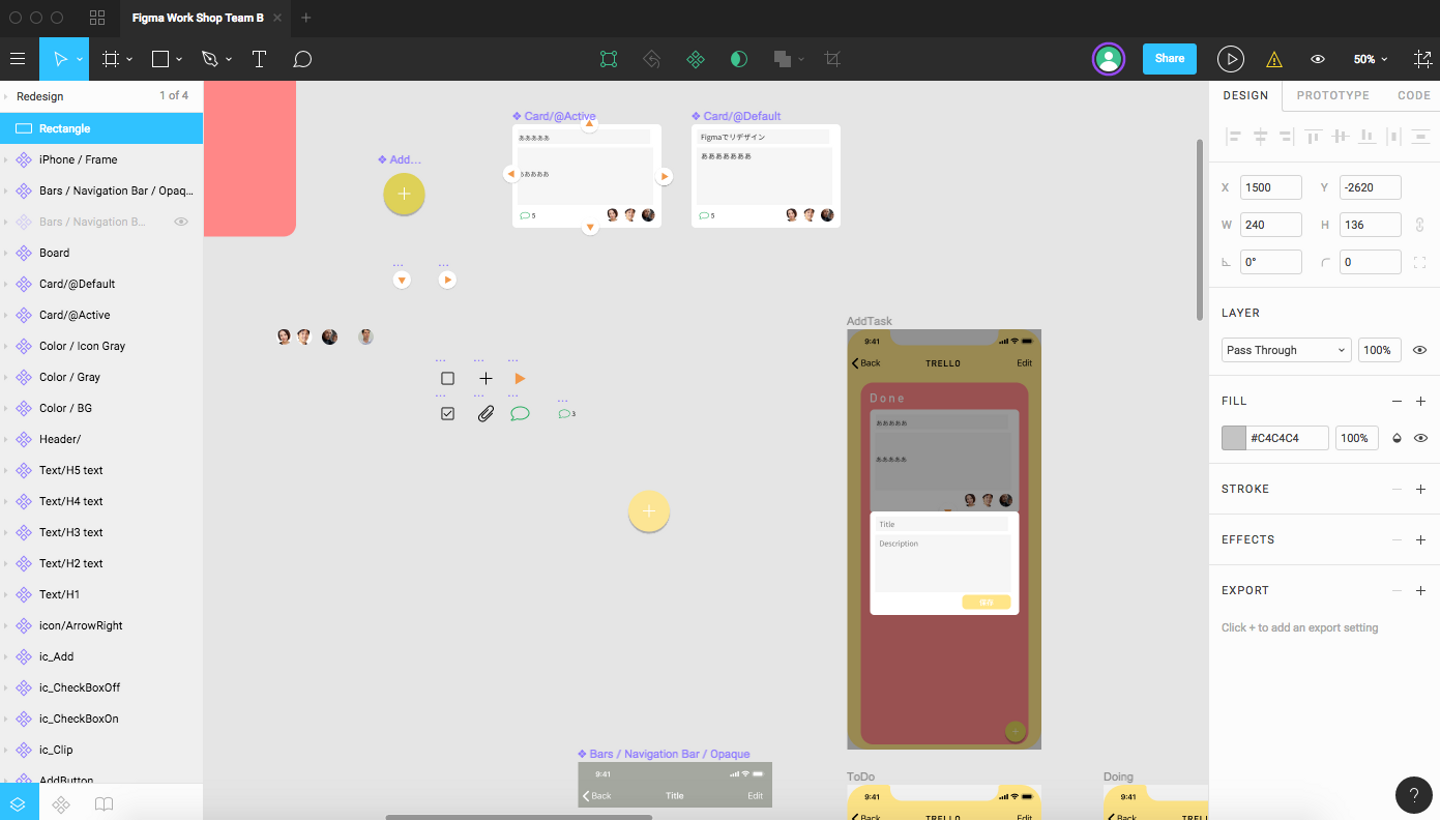1440x820 pixels.
Task: Open the #C4C4C4 fill color swatch
Action: pos(1234,438)
